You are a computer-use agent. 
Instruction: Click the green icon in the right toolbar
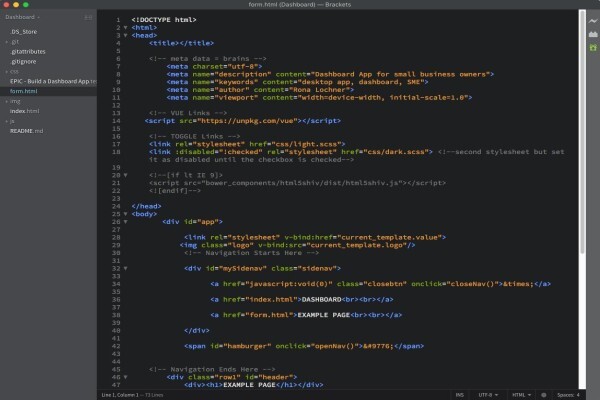tap(593, 47)
